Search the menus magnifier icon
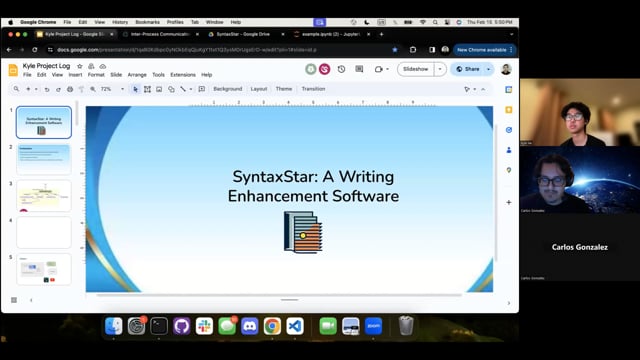 (16, 89)
